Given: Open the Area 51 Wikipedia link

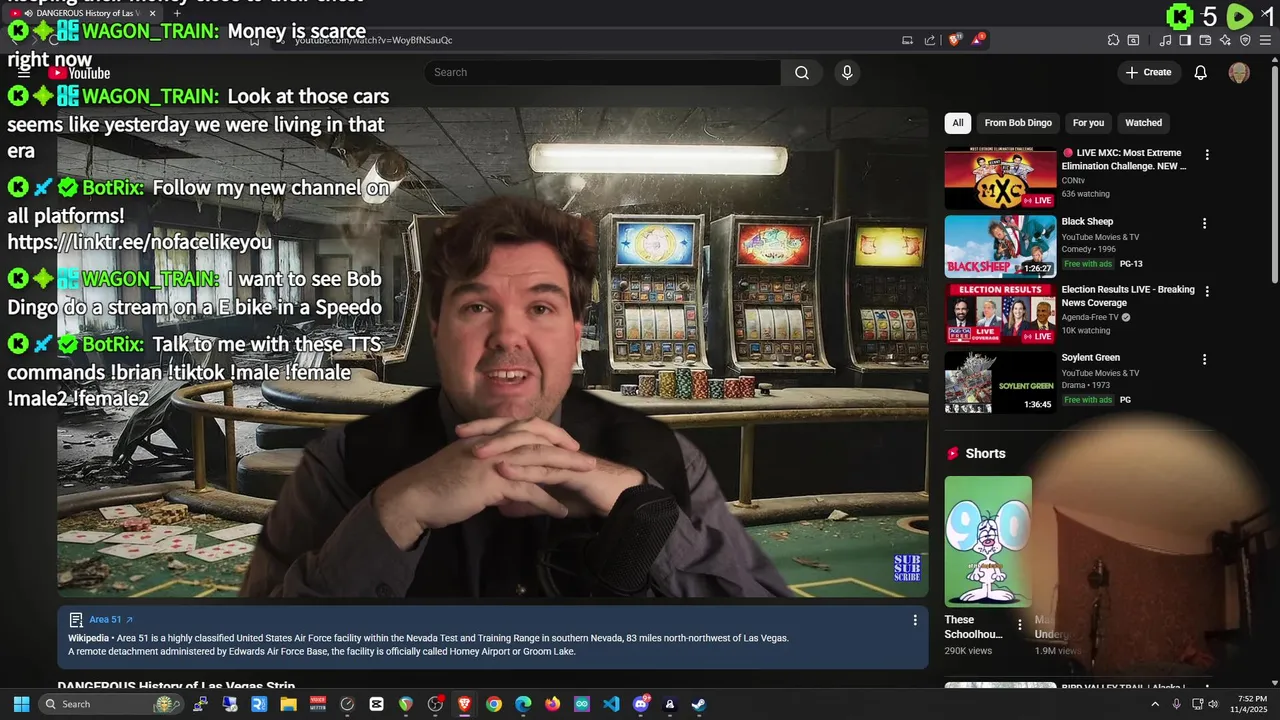Looking at the screenshot, I should (111, 620).
